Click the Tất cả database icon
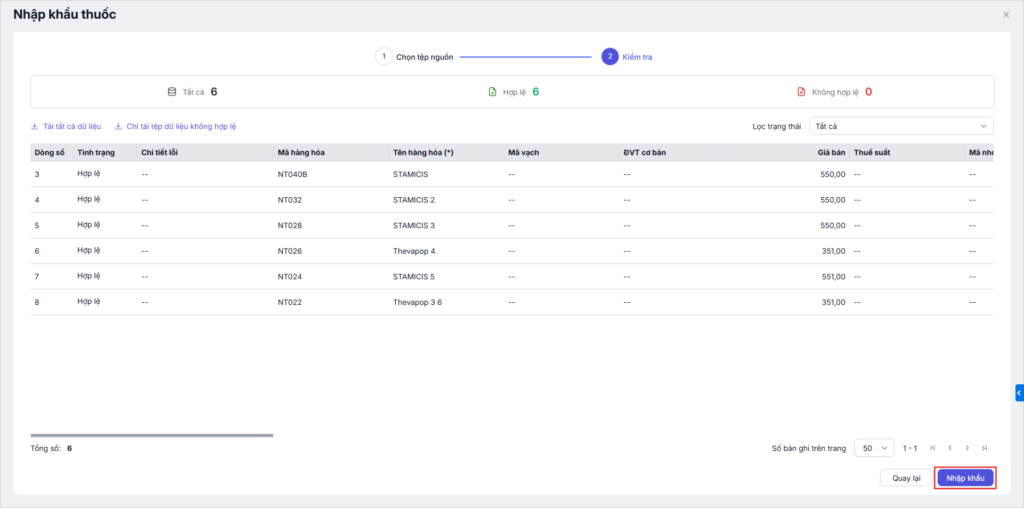Image resolution: width=1024 pixels, height=508 pixels. click(x=172, y=92)
